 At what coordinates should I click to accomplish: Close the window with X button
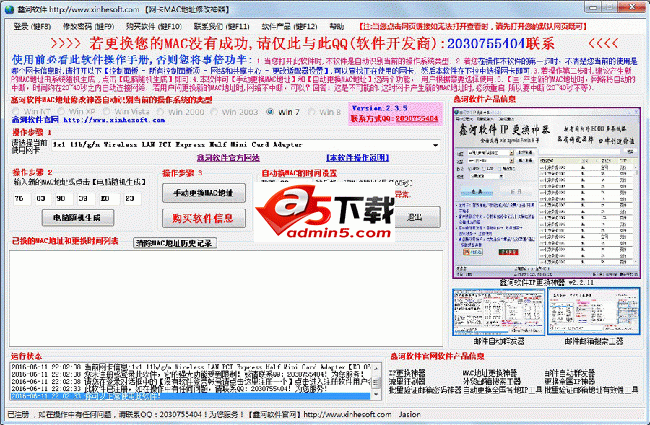point(632,7)
